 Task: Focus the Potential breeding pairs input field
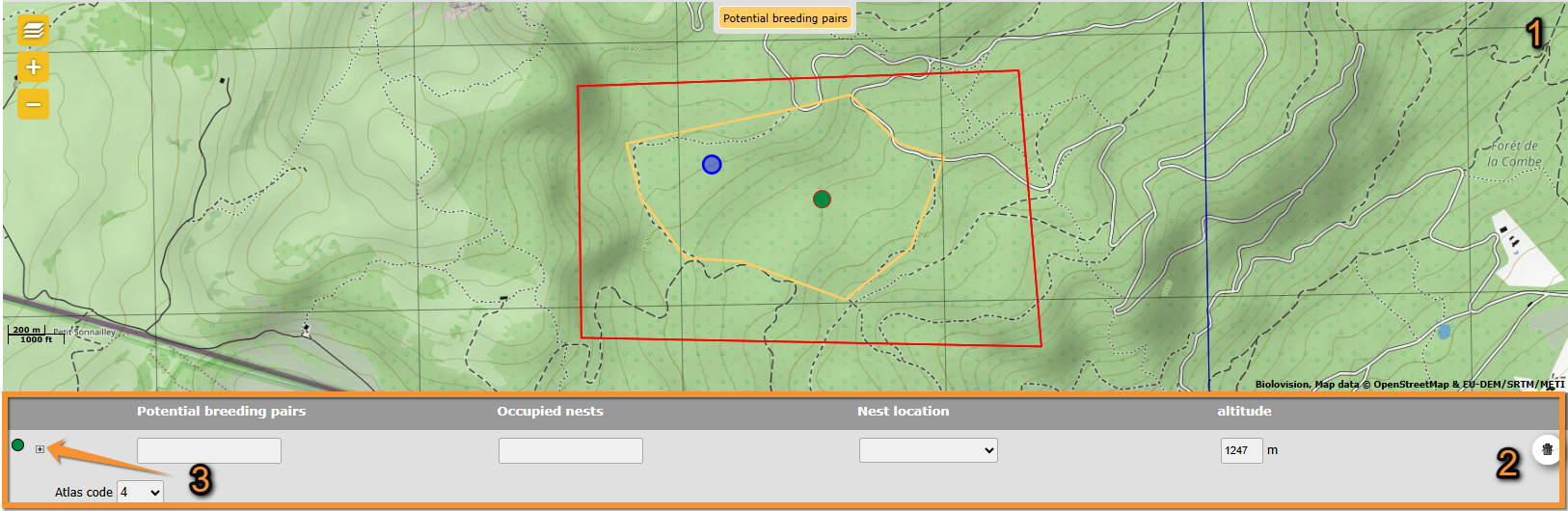click(209, 450)
